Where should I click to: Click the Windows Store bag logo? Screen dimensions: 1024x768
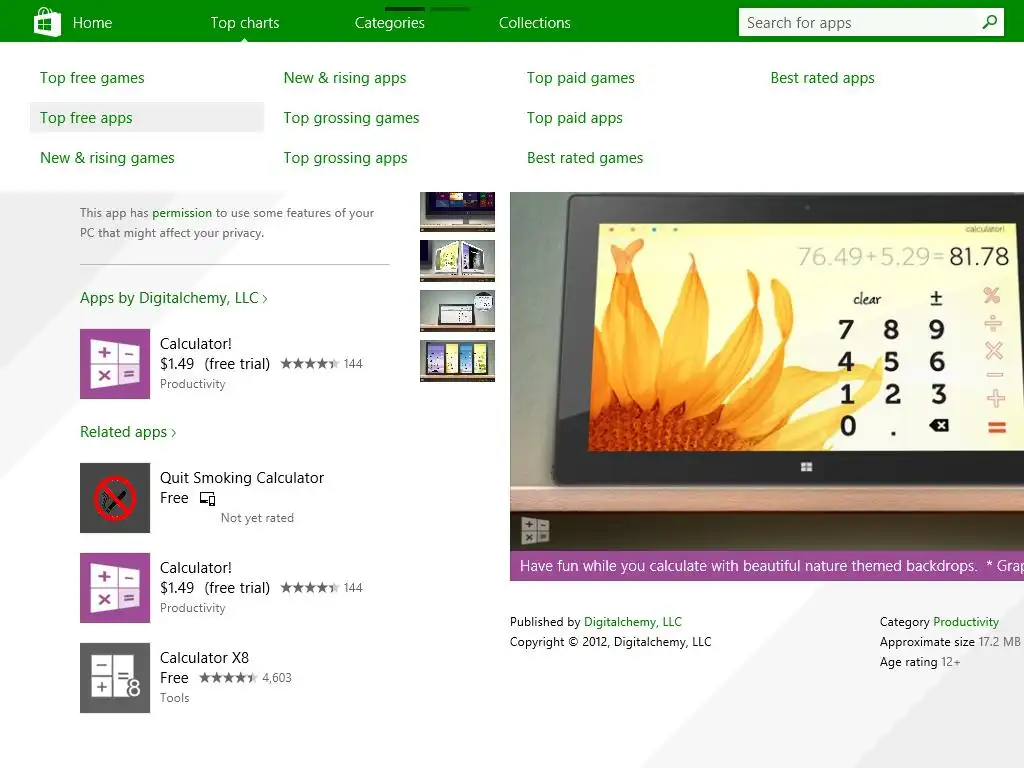pyautogui.click(x=47, y=22)
